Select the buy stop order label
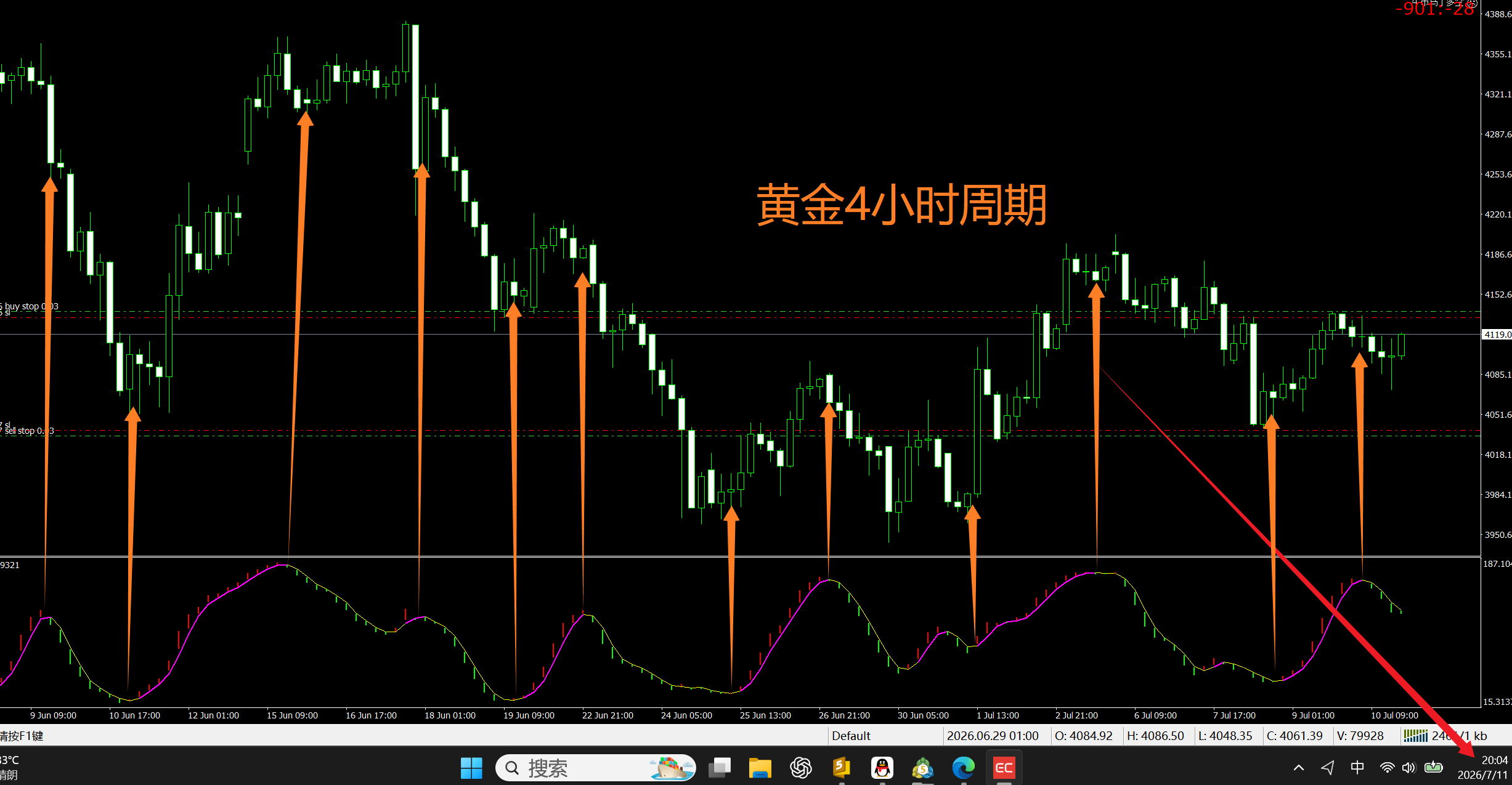This screenshot has width=1512, height=785. (x=31, y=306)
